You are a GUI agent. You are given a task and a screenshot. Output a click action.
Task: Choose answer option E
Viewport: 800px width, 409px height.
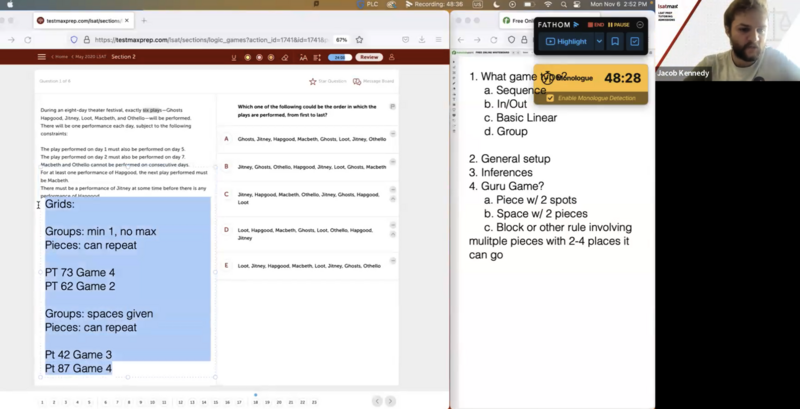click(x=226, y=266)
